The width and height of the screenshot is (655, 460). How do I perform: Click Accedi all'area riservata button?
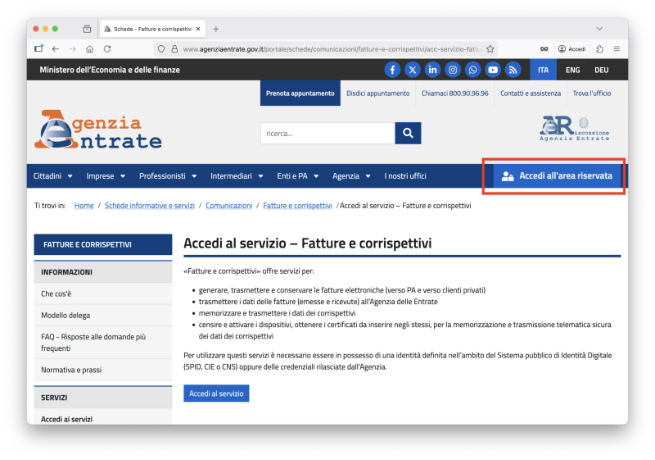(557, 176)
